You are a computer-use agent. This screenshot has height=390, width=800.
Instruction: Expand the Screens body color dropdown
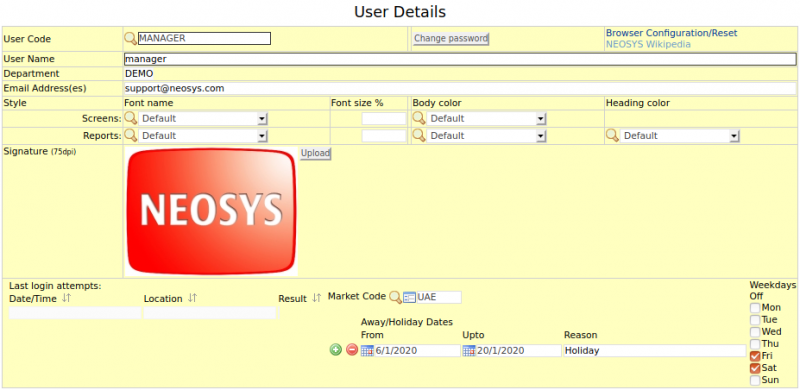tap(541, 119)
